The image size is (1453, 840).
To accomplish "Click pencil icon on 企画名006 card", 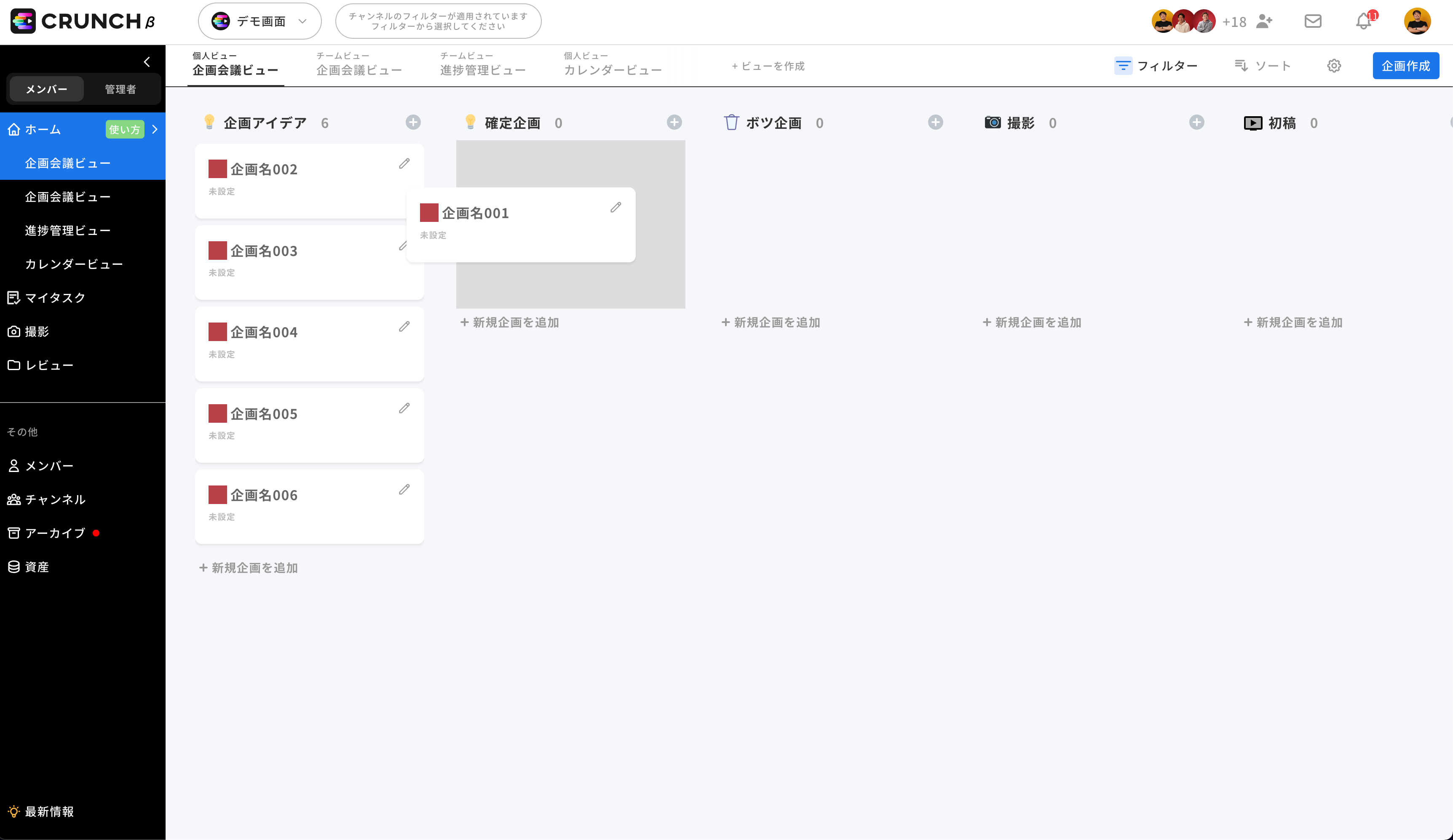I will tap(404, 490).
